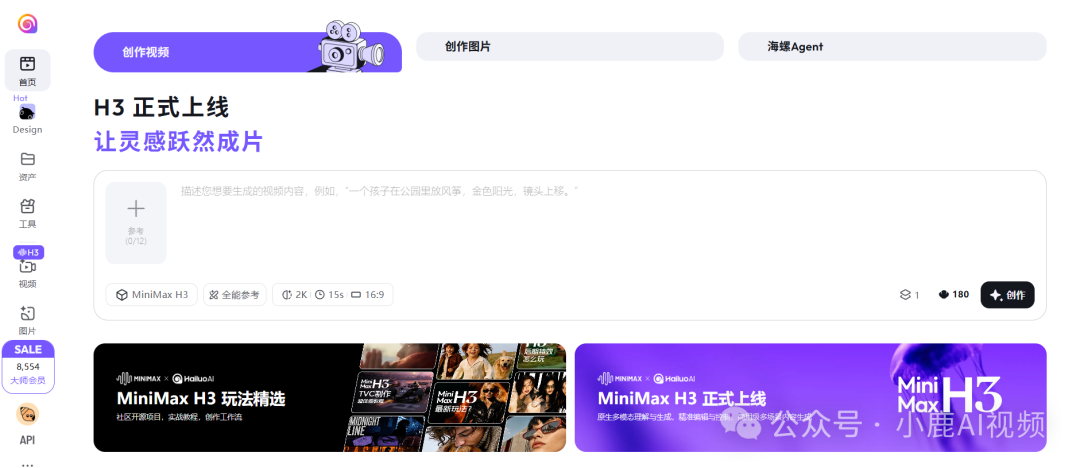Switch to the 创作图片 tab
Screen dimensions: 1080x468
coord(570,47)
